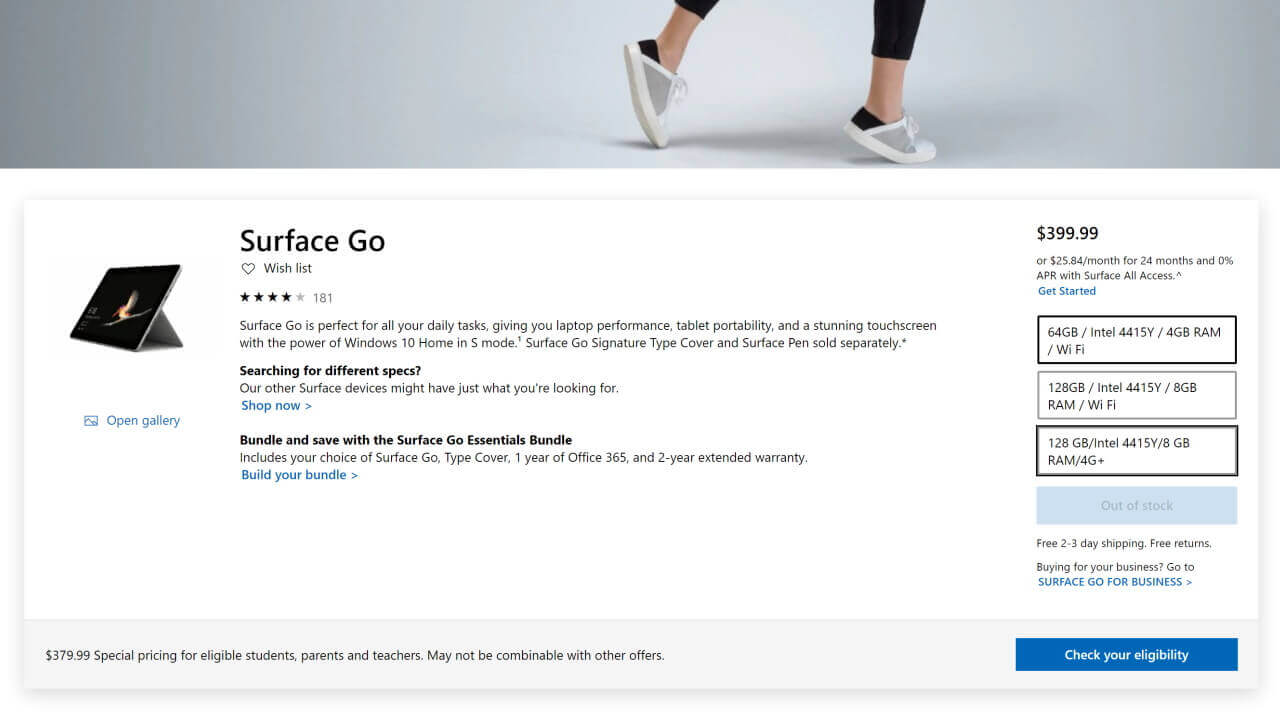Click the Wish list heart icon
Image resolution: width=1280 pixels, height=720 pixels.
coord(248,268)
